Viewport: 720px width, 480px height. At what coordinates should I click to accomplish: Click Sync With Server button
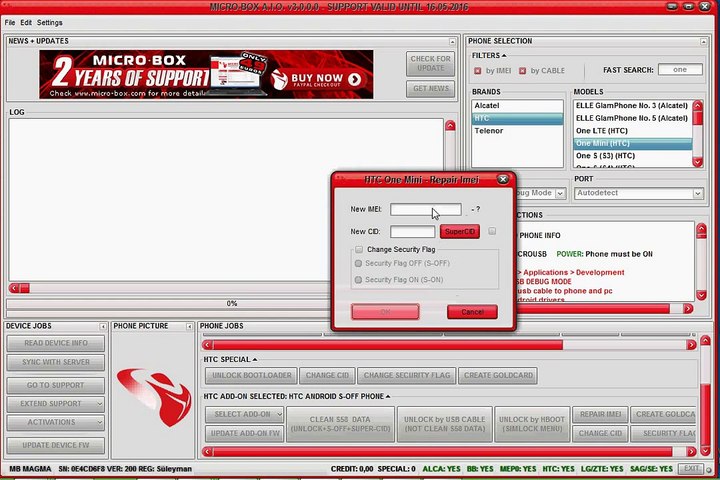click(56, 362)
